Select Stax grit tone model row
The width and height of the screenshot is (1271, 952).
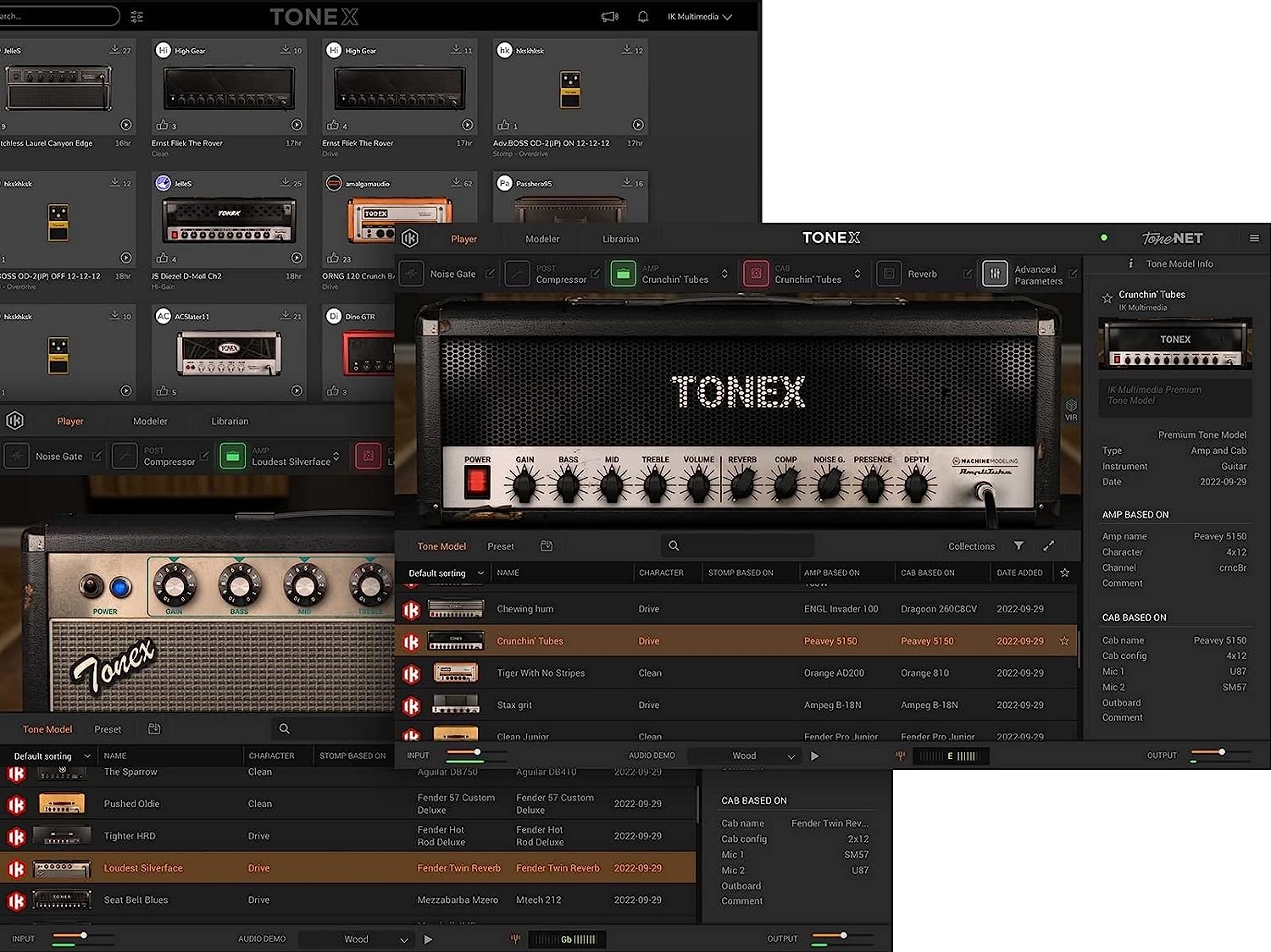tap(736, 705)
